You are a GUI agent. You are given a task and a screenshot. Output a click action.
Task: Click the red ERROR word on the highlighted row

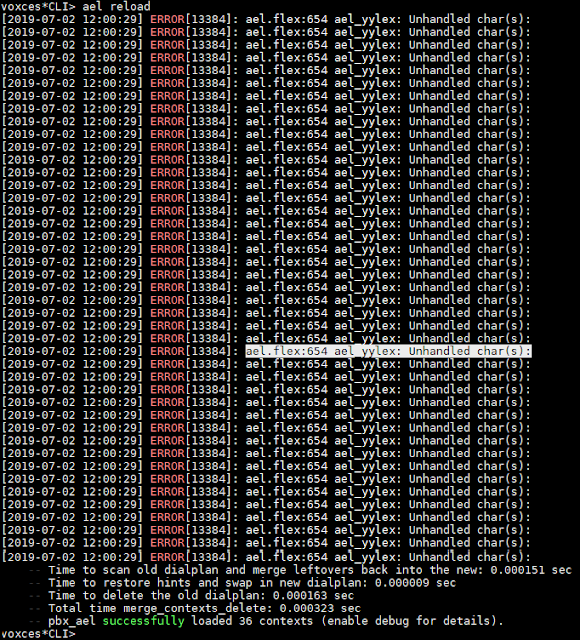pyautogui.click(x=167, y=351)
